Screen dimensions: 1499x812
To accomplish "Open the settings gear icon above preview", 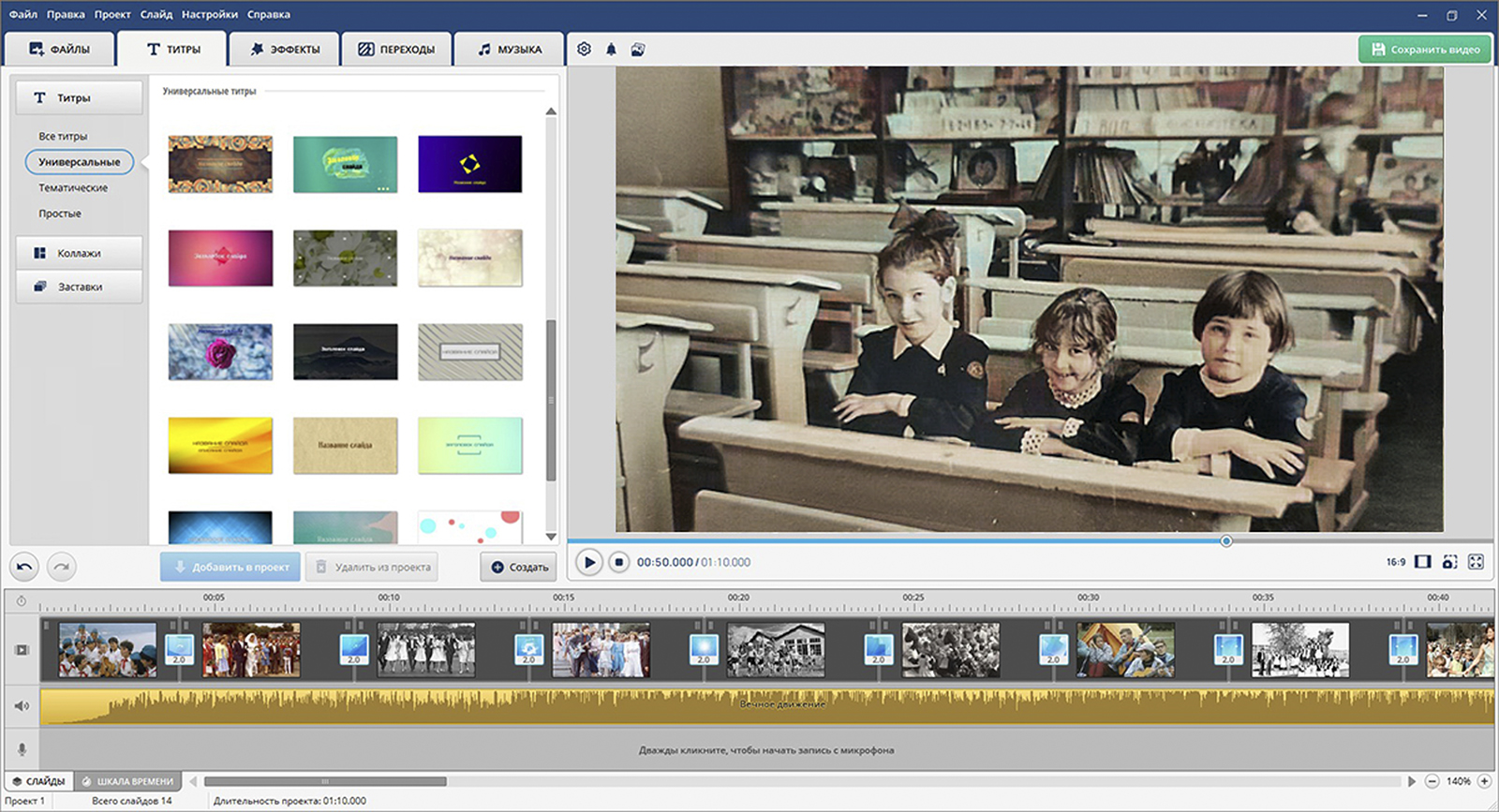I will click(585, 49).
